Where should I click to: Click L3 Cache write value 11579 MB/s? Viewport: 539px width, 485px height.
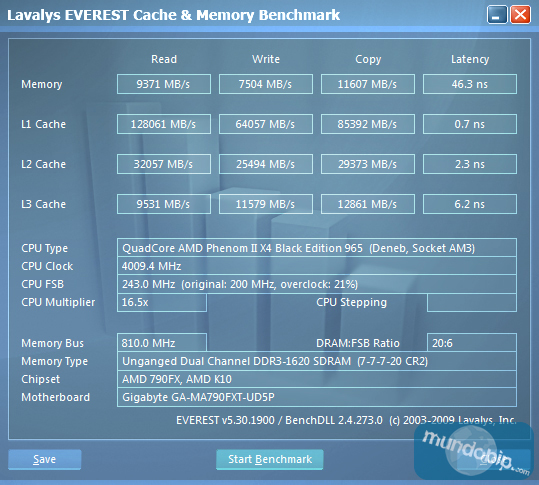point(266,204)
